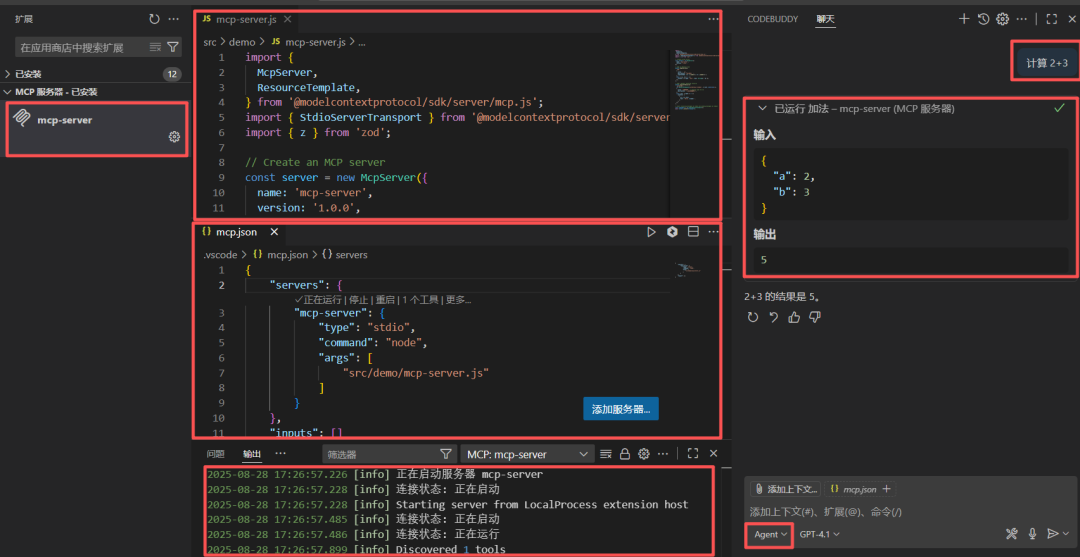Retry the chat response
Image resolution: width=1080 pixels, height=557 pixels.
[753, 317]
